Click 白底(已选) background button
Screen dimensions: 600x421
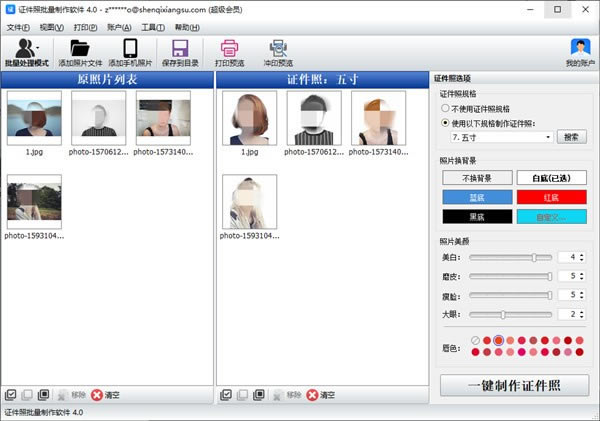pyautogui.click(x=551, y=178)
